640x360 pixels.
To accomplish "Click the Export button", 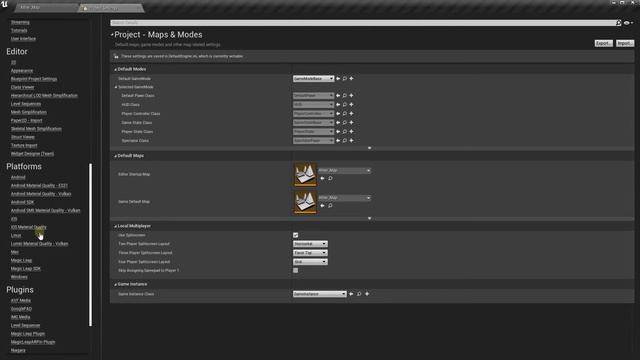I will [603, 43].
